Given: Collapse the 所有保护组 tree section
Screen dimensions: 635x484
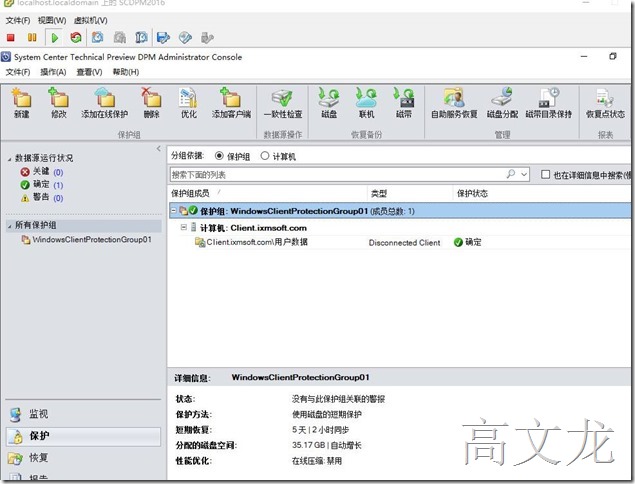Looking at the screenshot, I should (9, 226).
